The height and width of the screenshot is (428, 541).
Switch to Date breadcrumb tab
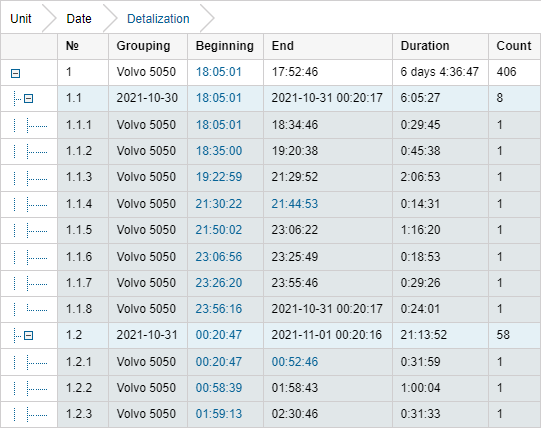click(x=79, y=19)
